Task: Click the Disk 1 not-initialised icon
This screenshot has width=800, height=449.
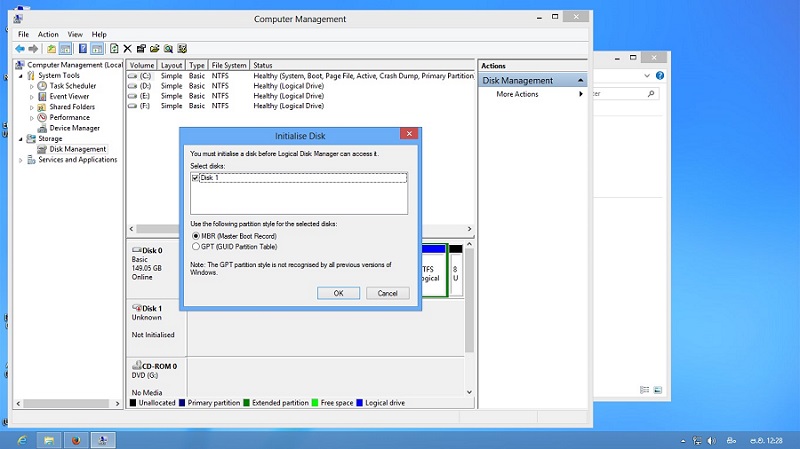Action: pyautogui.click(x=136, y=308)
